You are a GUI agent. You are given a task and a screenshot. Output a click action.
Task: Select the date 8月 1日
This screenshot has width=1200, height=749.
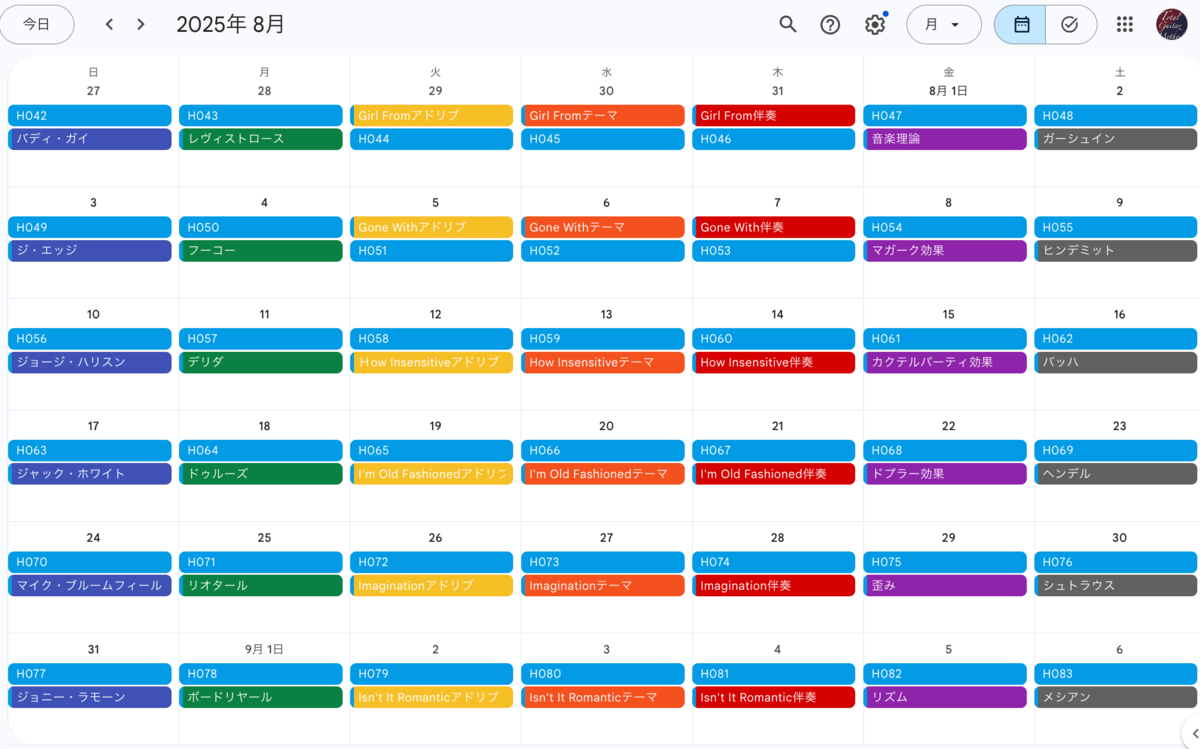(x=948, y=91)
